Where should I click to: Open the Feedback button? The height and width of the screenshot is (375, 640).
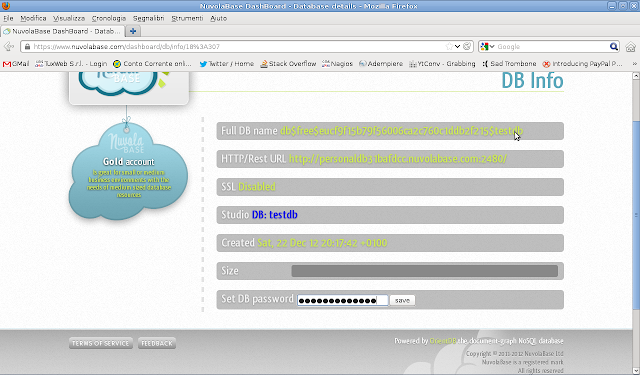pos(157,343)
